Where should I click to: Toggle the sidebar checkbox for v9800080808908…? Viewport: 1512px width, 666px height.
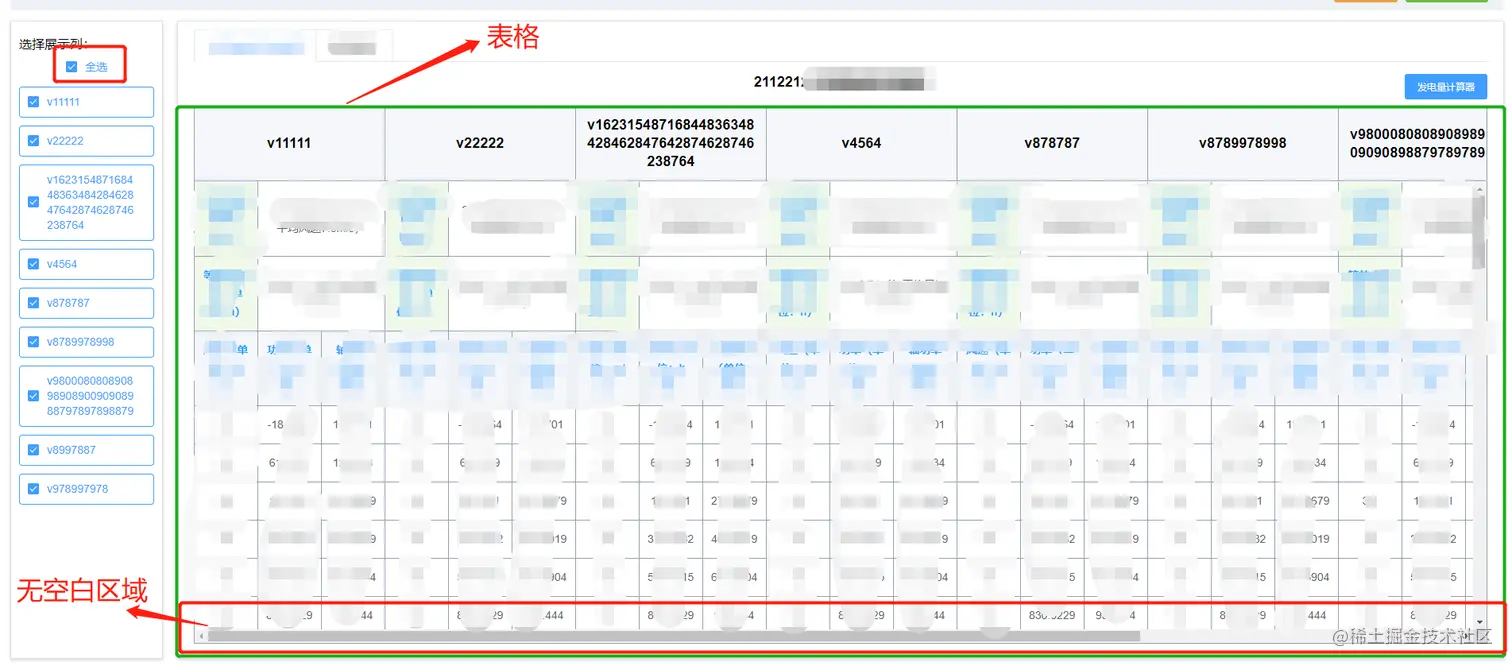[x=34, y=396]
